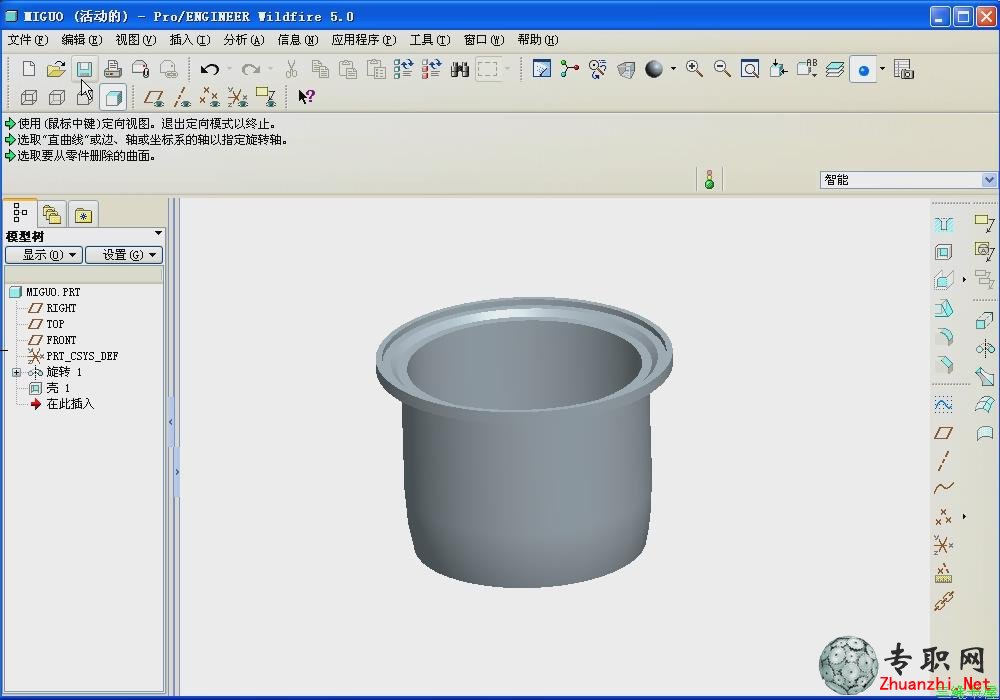Image resolution: width=1000 pixels, height=700 pixels.
Task: Select the FRONT datum plane
Action: (x=61, y=340)
